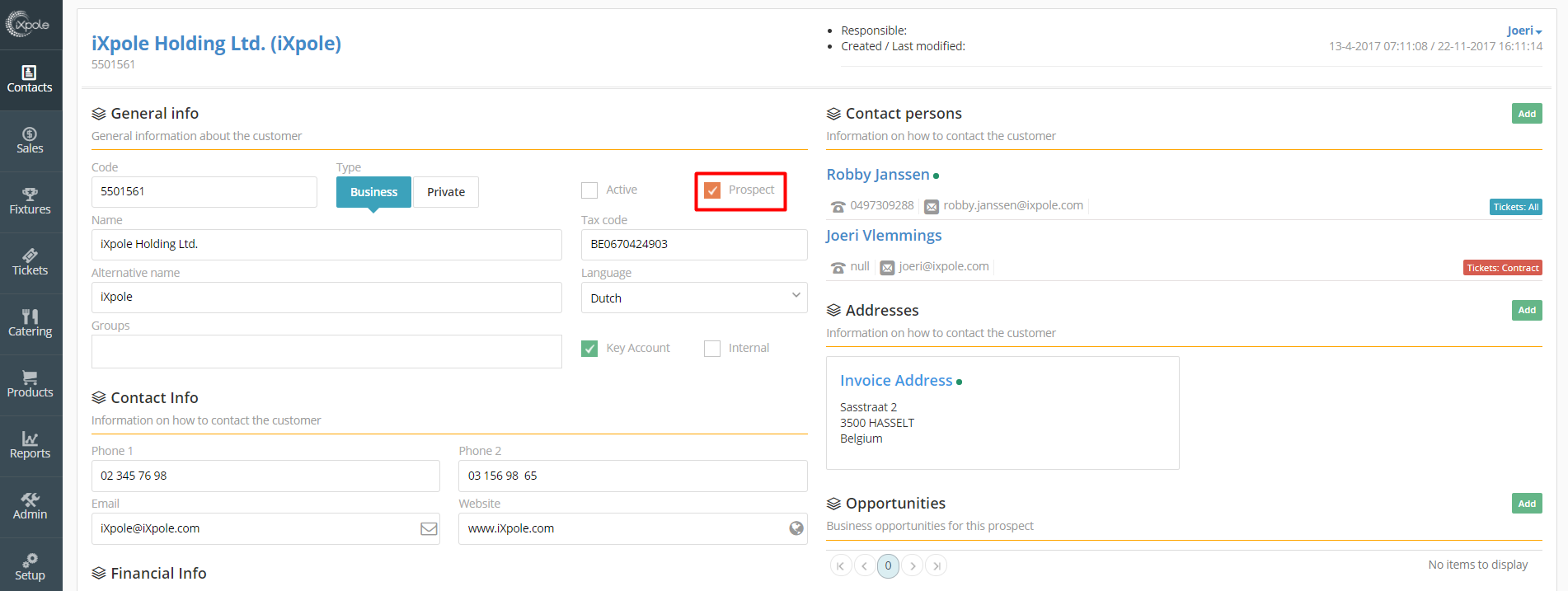The width and height of the screenshot is (1568, 591).
Task: Click the Phone 1 field
Action: pyautogui.click(x=265, y=476)
